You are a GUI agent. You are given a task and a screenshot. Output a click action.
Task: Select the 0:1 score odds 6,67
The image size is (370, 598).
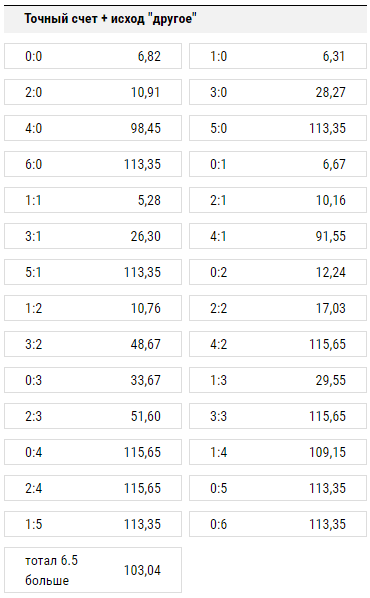click(278, 164)
